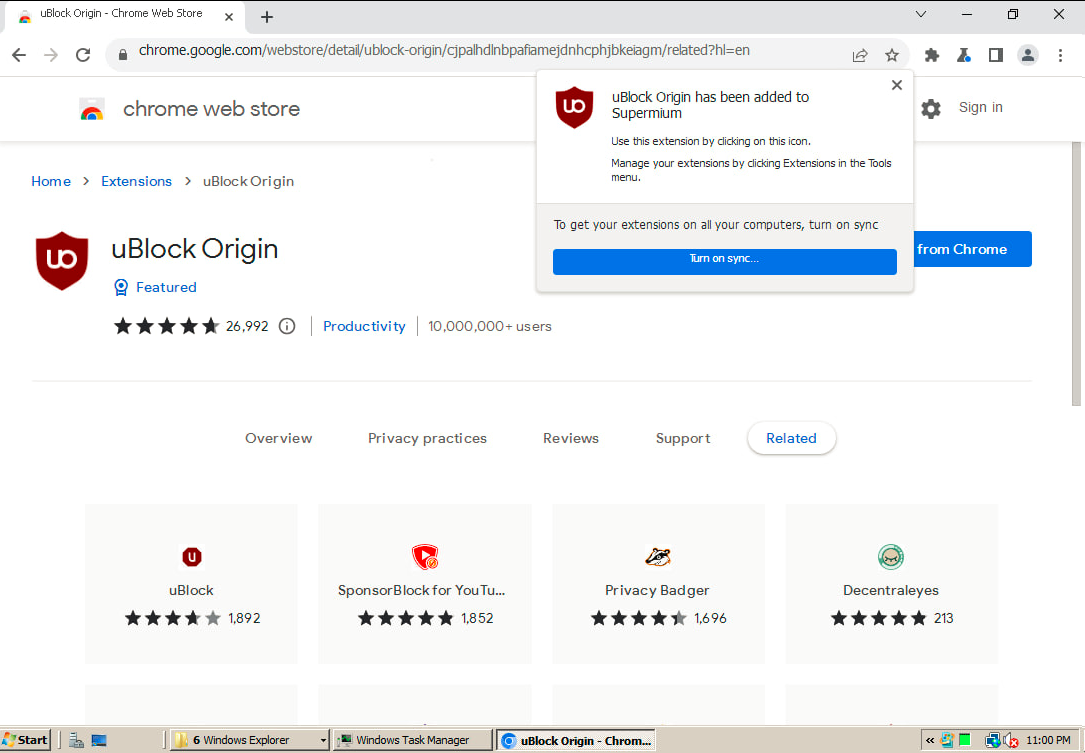Open the tab search chevron

[x=920, y=14]
